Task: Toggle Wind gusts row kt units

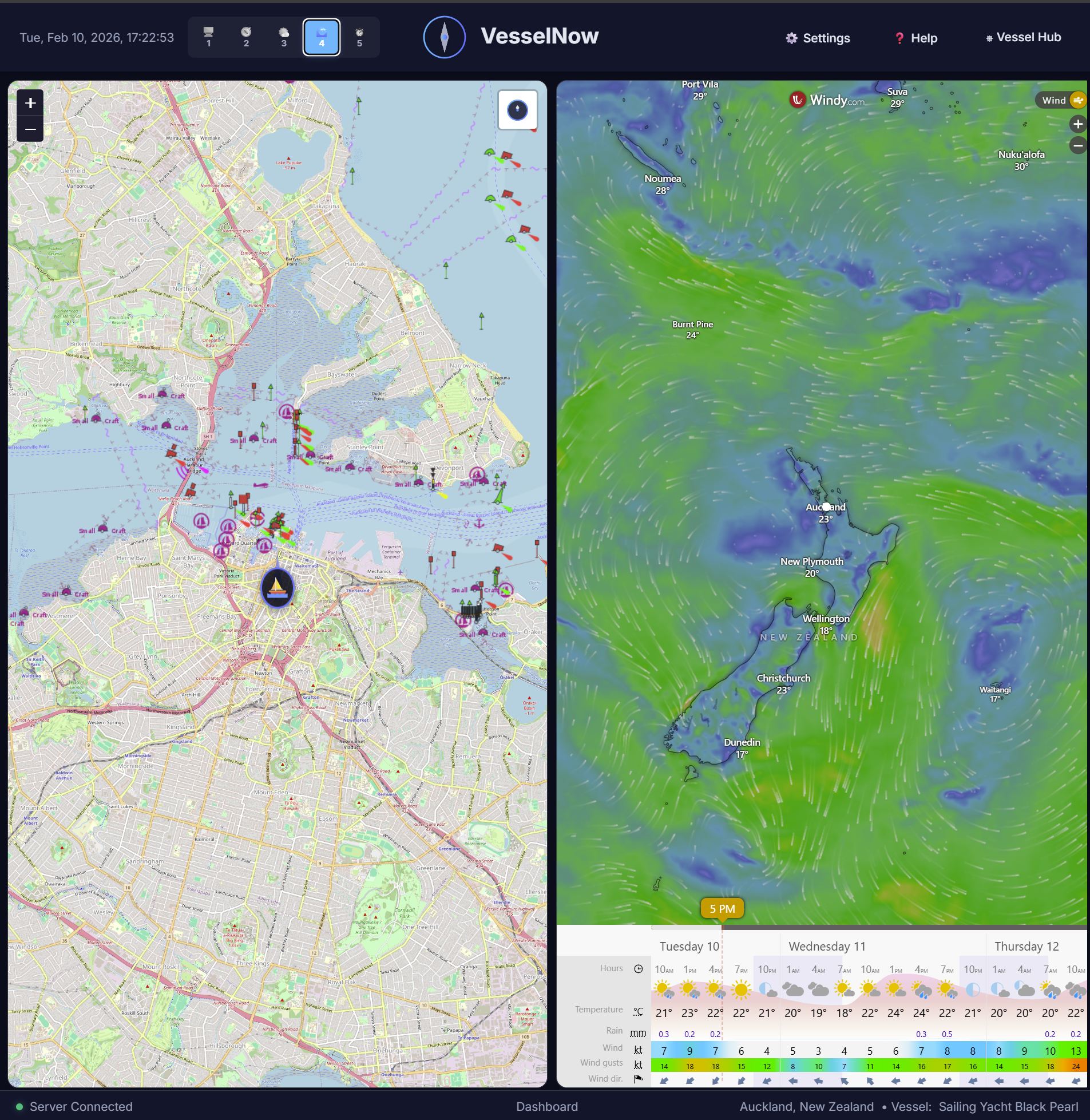Action: click(639, 1065)
